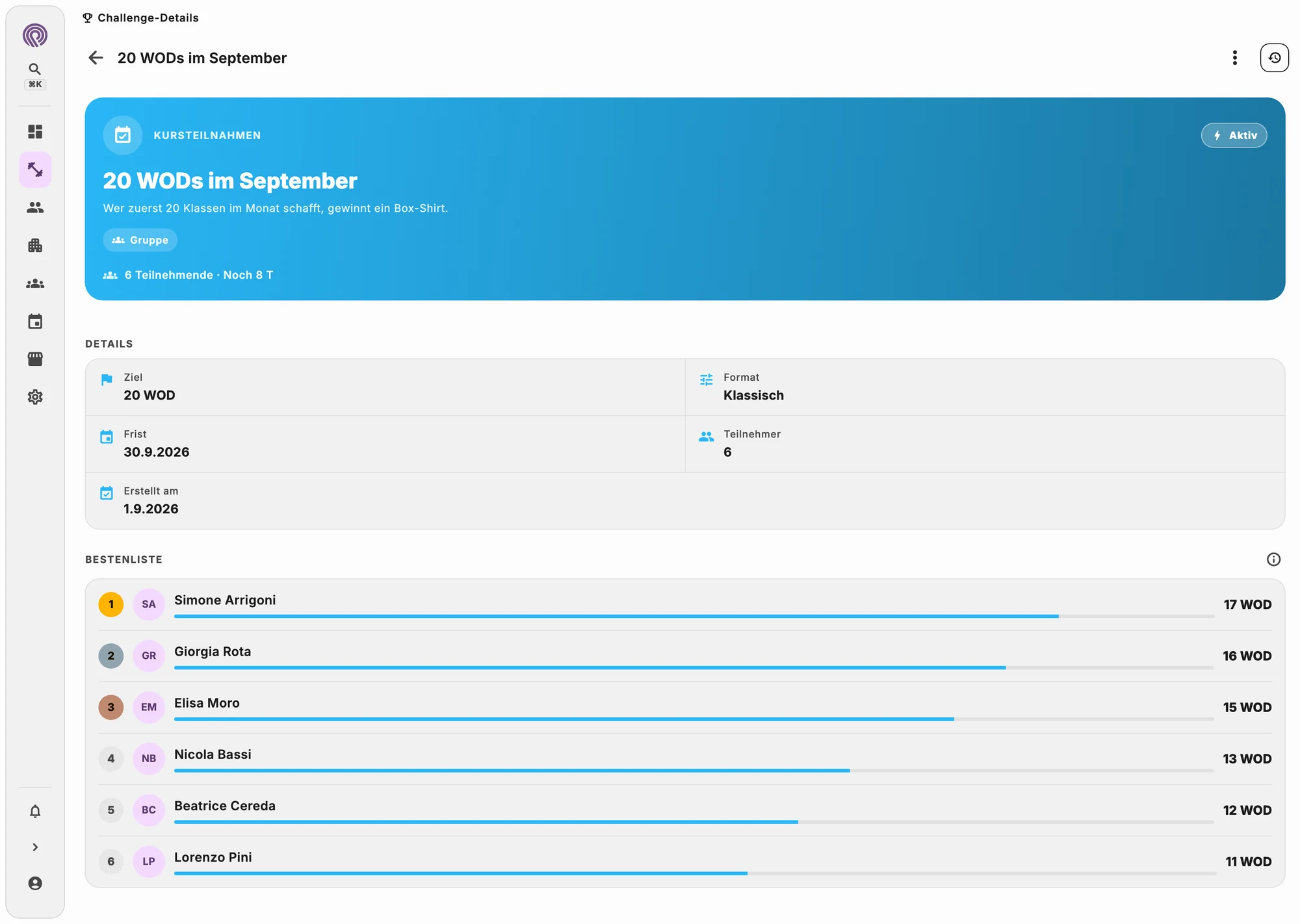Screen dimensions: 1300x924
Task: Click Giorgia Rota's progress bar
Action: tap(694, 667)
